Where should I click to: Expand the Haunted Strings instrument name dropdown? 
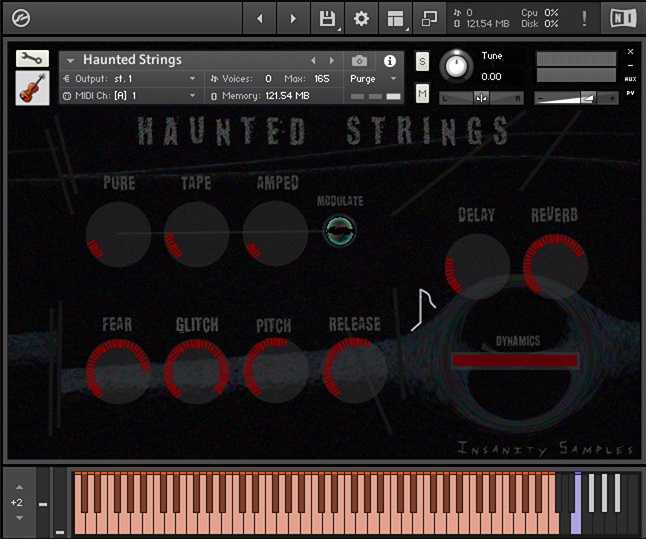(x=70, y=61)
